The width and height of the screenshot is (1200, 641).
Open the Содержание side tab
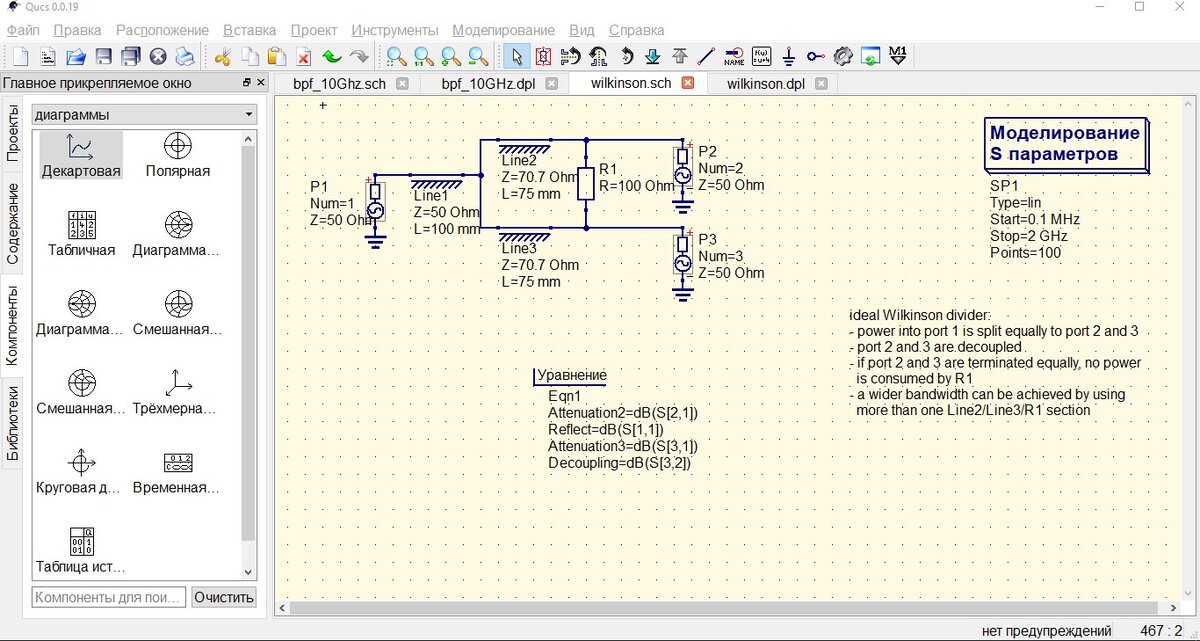[x=13, y=223]
